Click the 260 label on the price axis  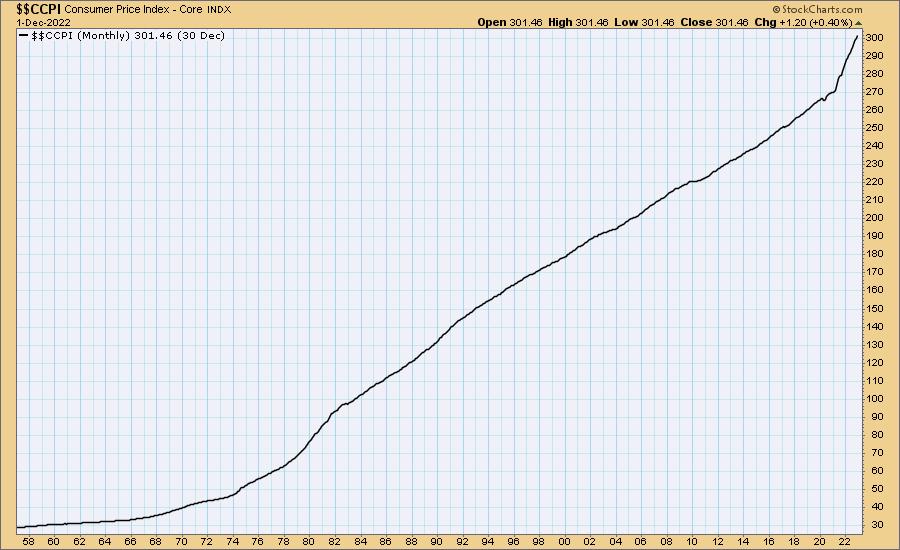(875, 110)
